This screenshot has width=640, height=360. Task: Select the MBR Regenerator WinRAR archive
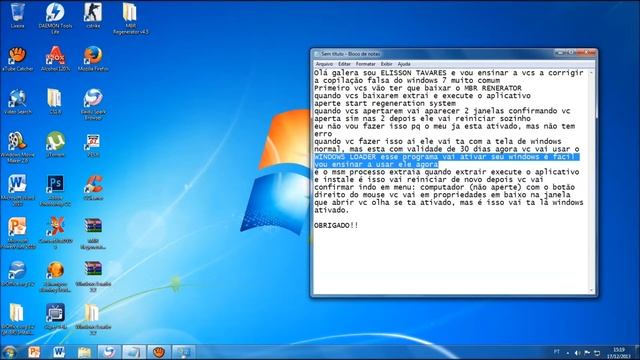(93, 233)
